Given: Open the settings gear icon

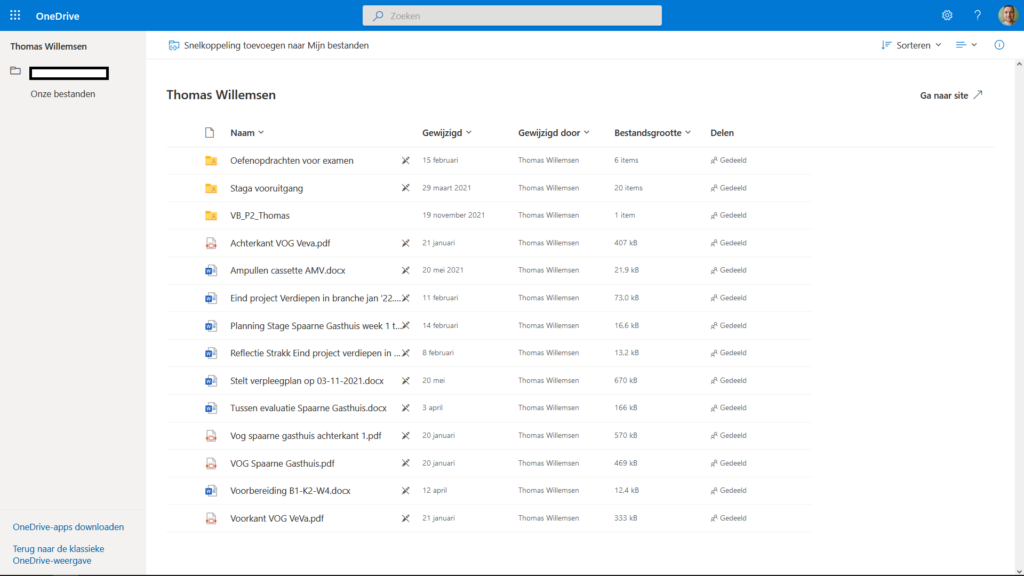Looking at the screenshot, I should pos(947,15).
